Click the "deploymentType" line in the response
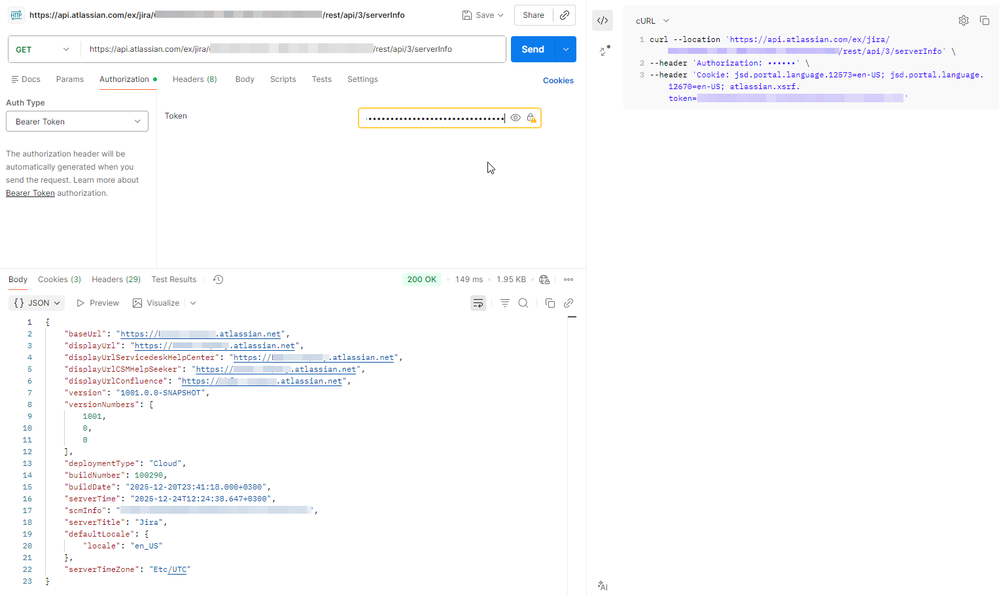 pyautogui.click(x=126, y=463)
